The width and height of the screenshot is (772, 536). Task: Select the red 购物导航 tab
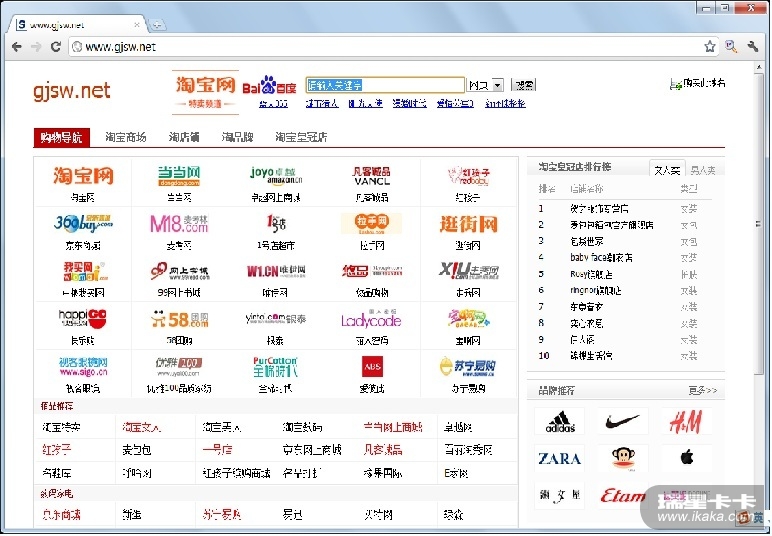point(62,137)
